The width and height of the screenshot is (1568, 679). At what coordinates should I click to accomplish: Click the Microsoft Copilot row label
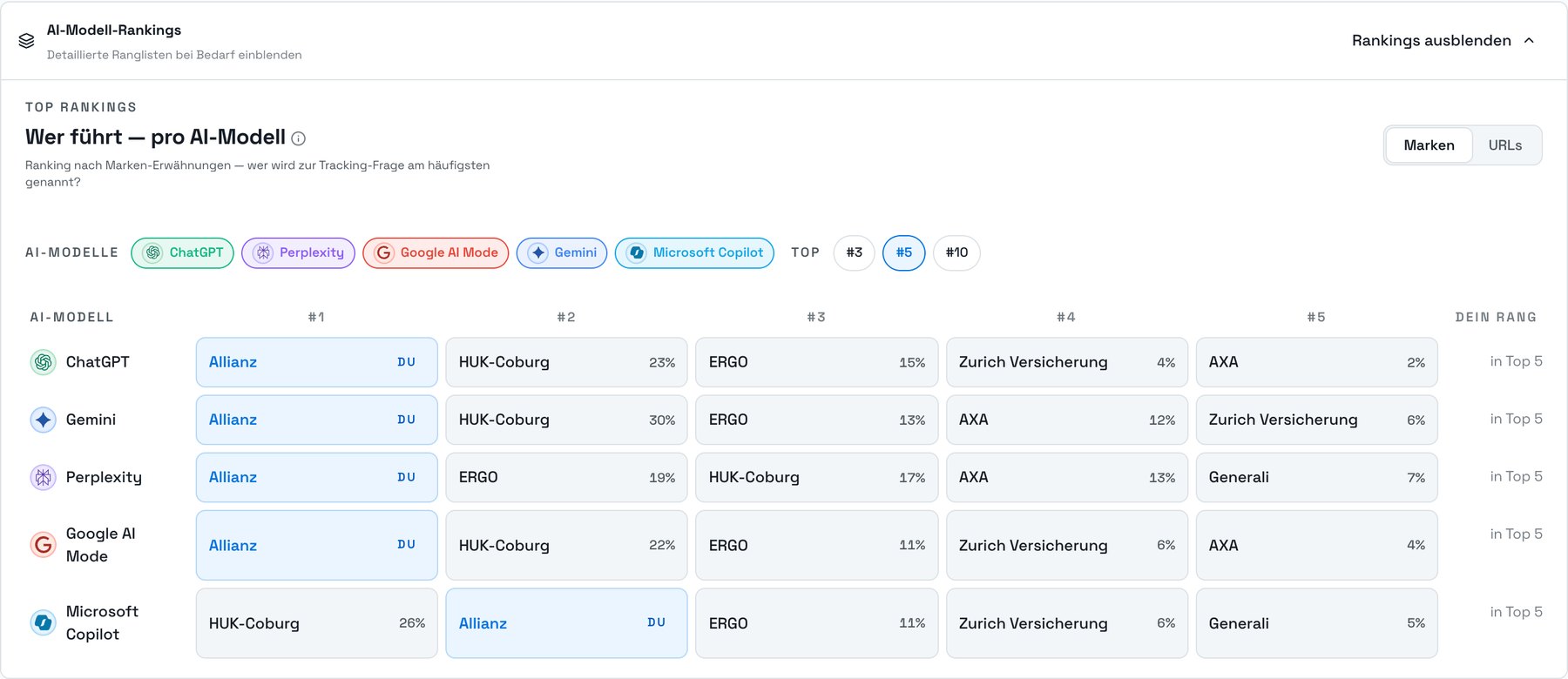pyautogui.click(x=102, y=623)
